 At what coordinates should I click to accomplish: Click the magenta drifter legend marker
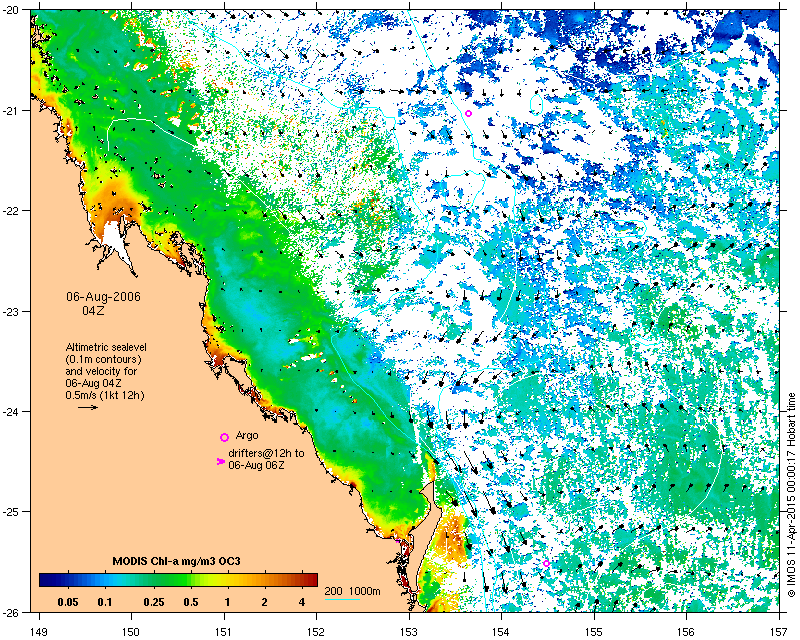coord(220,461)
